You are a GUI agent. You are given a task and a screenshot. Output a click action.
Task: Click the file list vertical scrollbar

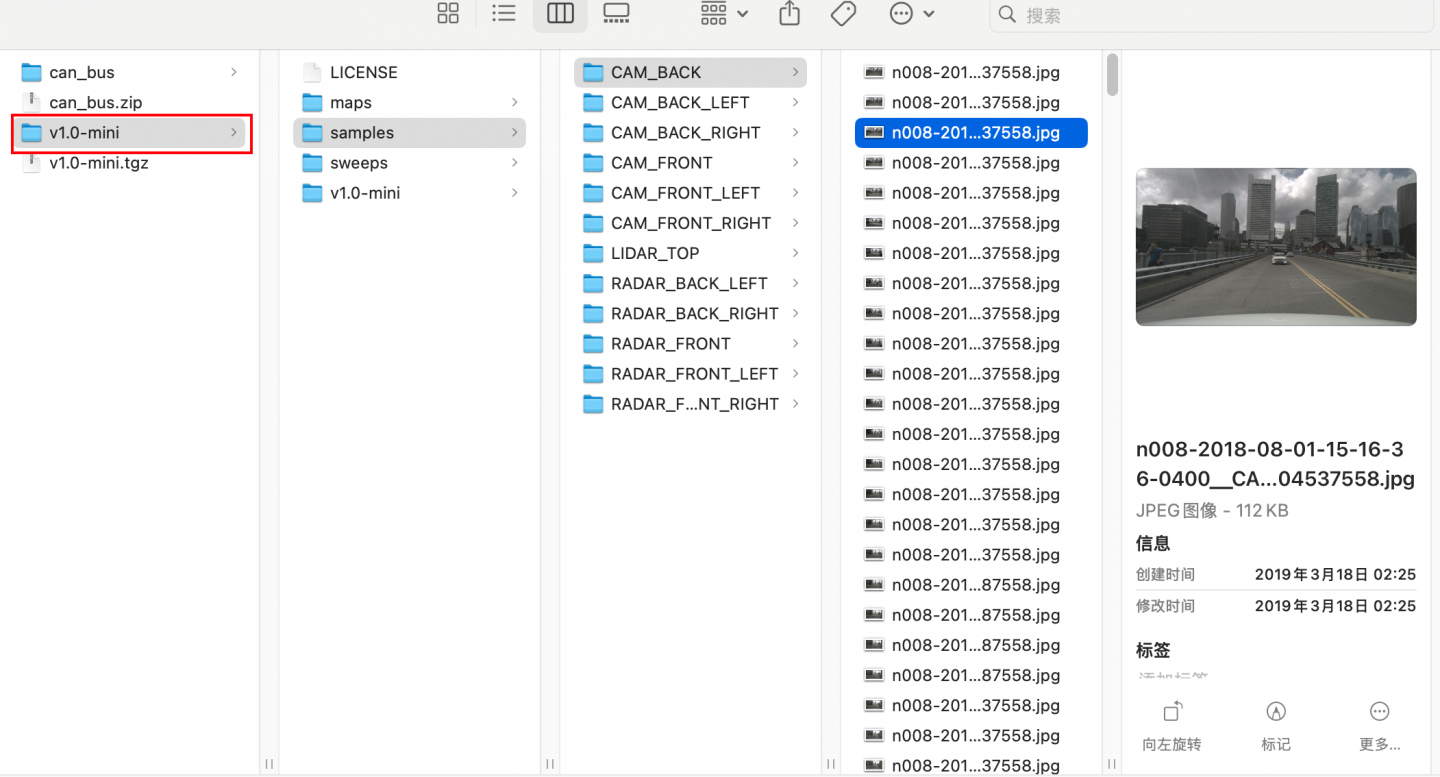(1112, 76)
